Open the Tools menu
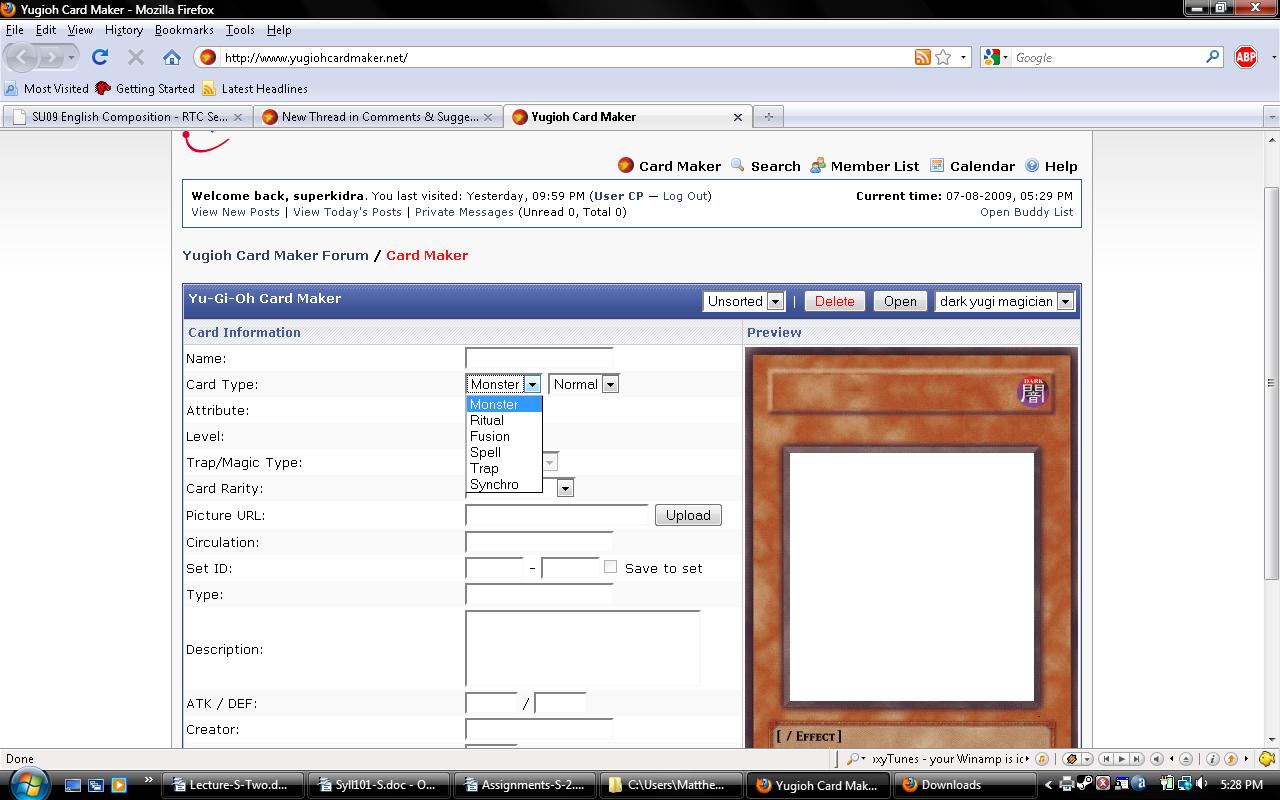This screenshot has height=800, width=1280. click(x=240, y=30)
